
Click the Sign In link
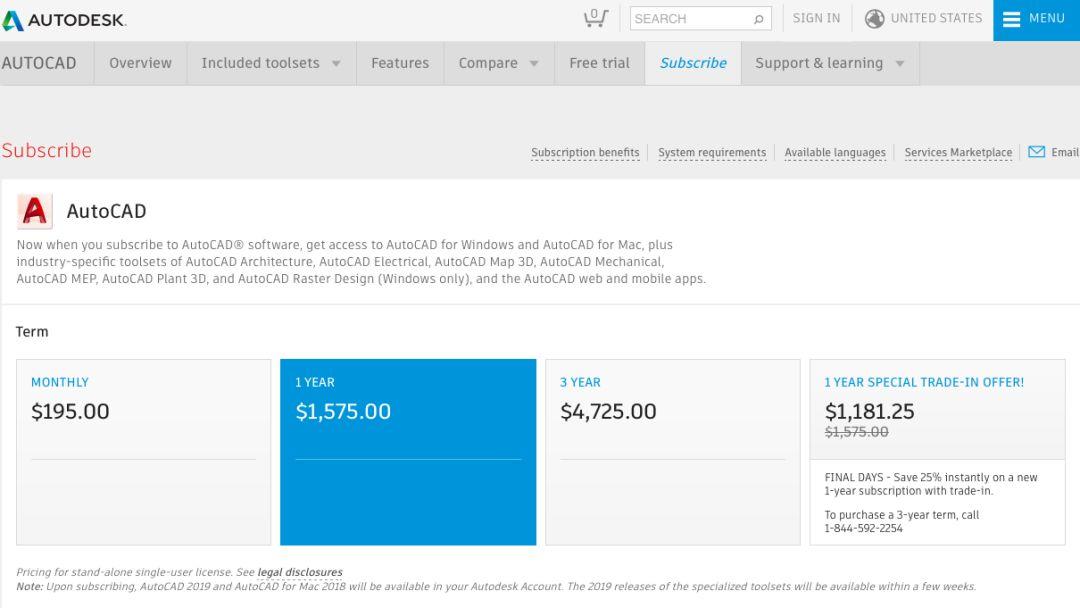click(816, 19)
